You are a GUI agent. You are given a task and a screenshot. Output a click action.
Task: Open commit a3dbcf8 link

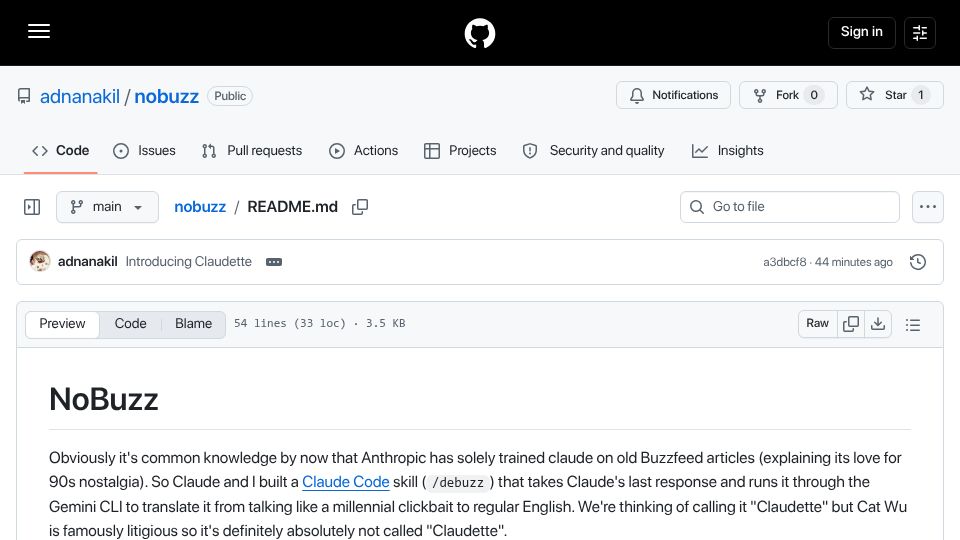click(x=784, y=262)
